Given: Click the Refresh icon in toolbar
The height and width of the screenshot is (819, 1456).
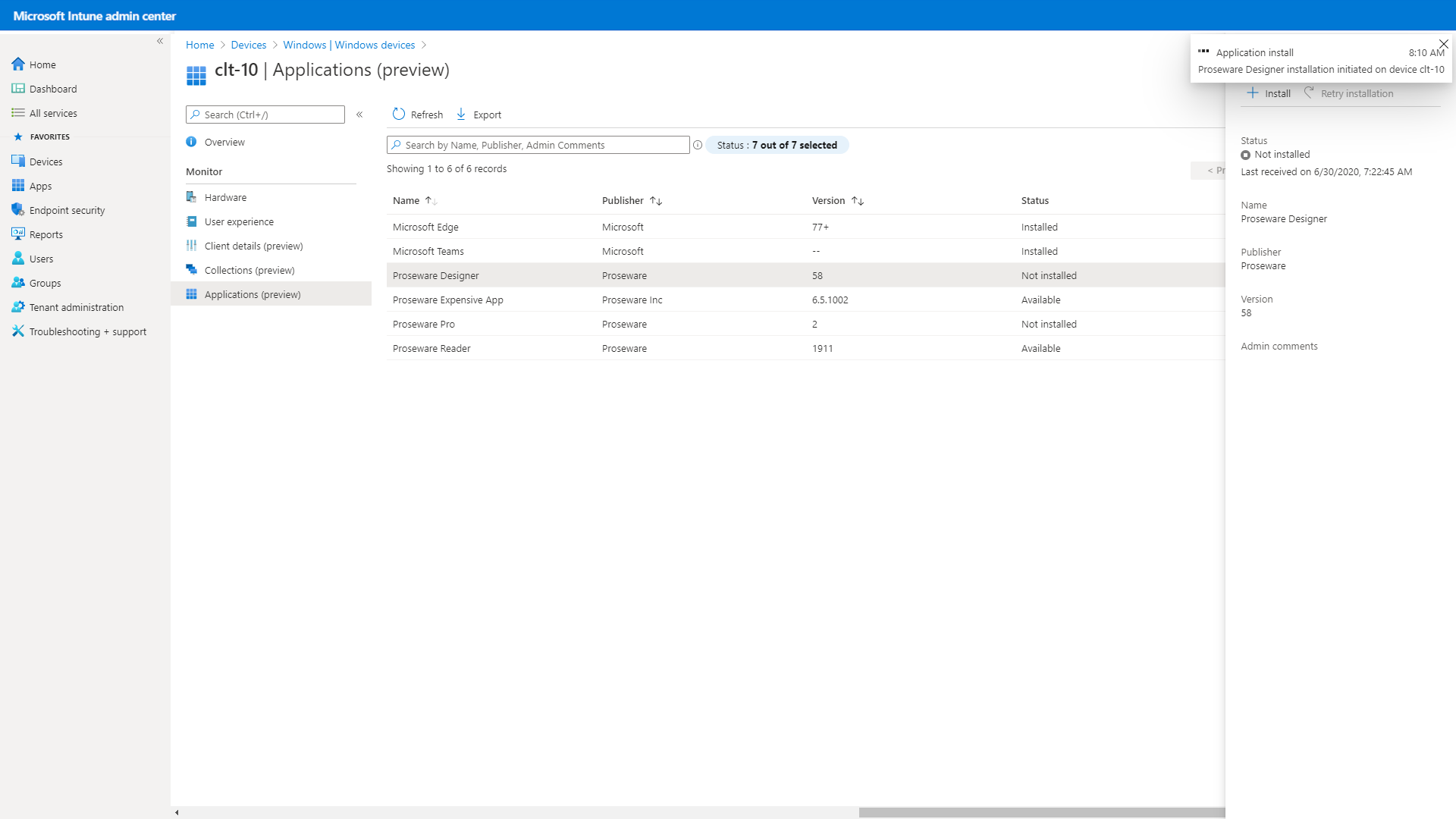Looking at the screenshot, I should point(399,115).
